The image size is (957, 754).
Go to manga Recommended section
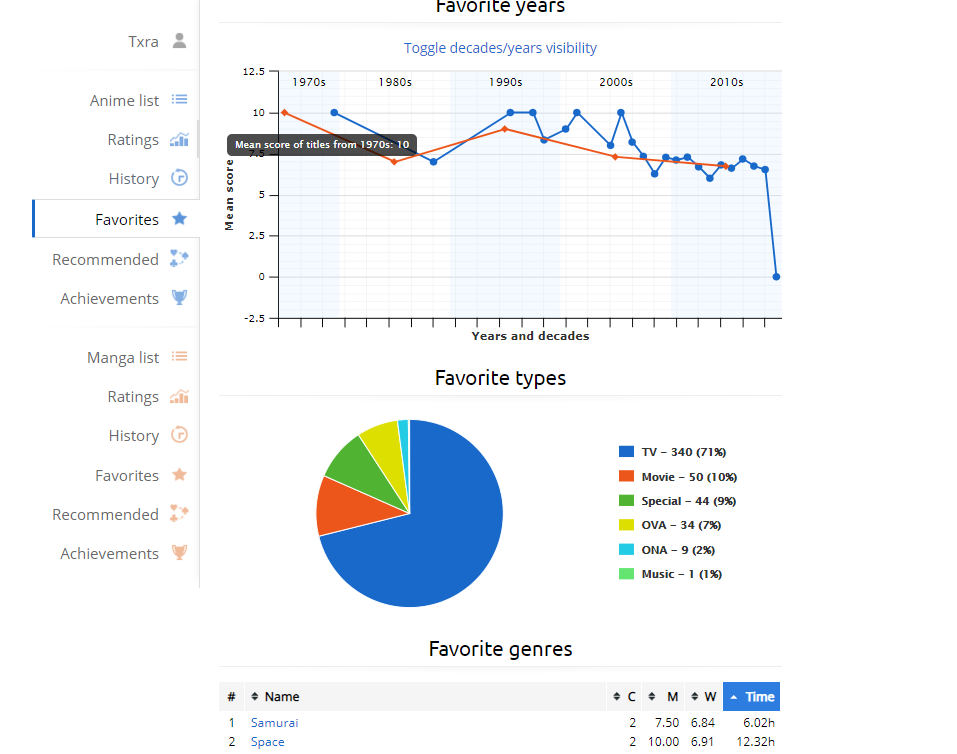105,514
